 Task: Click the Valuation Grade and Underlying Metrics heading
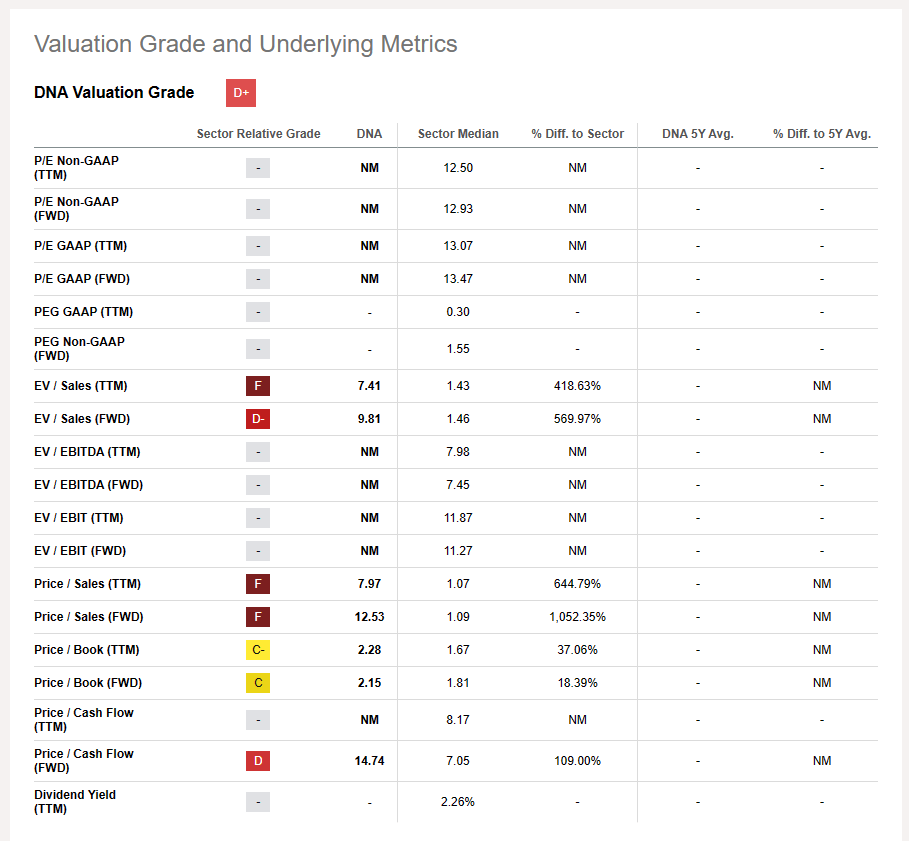(245, 44)
